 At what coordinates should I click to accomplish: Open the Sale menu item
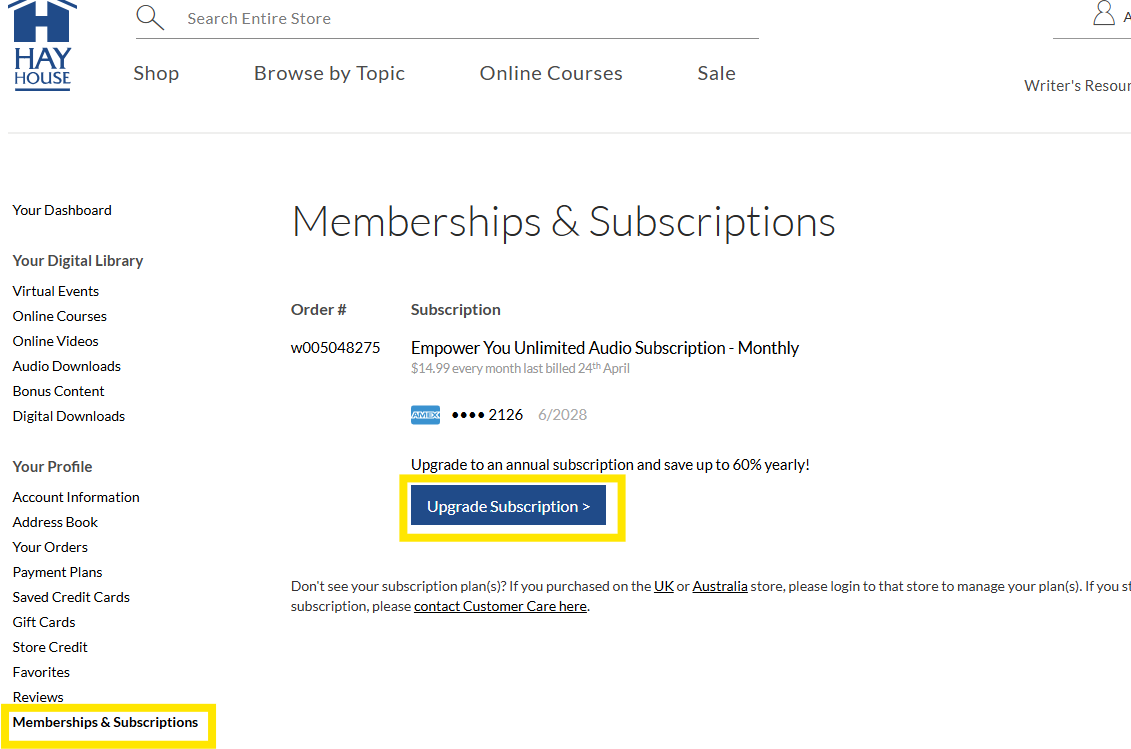[716, 73]
